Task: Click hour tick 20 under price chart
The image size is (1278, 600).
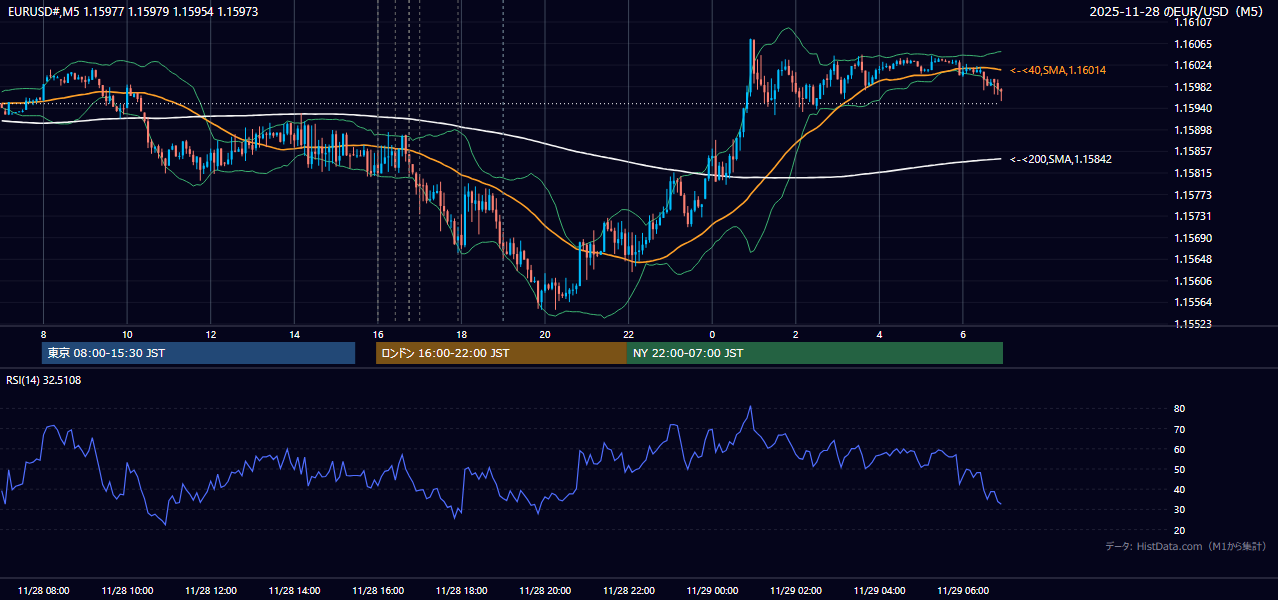Action: pos(545,334)
